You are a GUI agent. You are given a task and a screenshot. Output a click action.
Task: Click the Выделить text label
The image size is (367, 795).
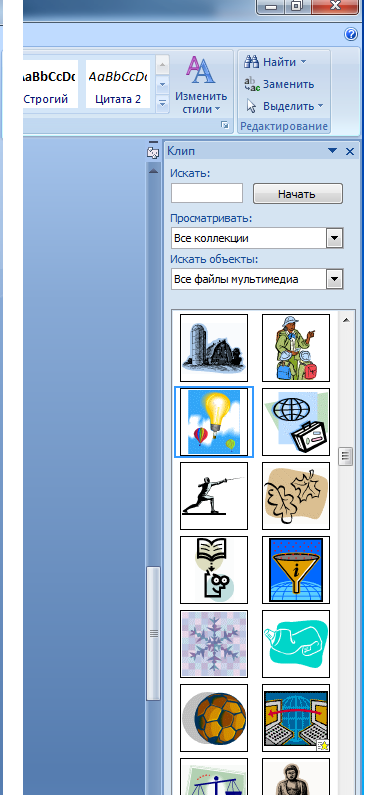coord(289,106)
